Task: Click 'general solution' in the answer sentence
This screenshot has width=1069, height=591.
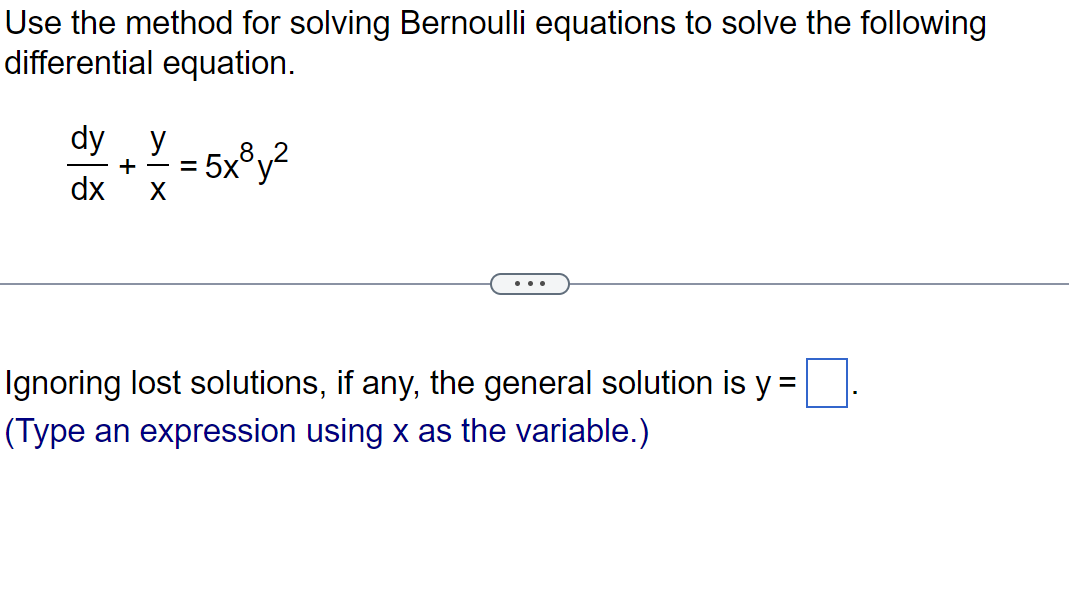Action: click(560, 382)
